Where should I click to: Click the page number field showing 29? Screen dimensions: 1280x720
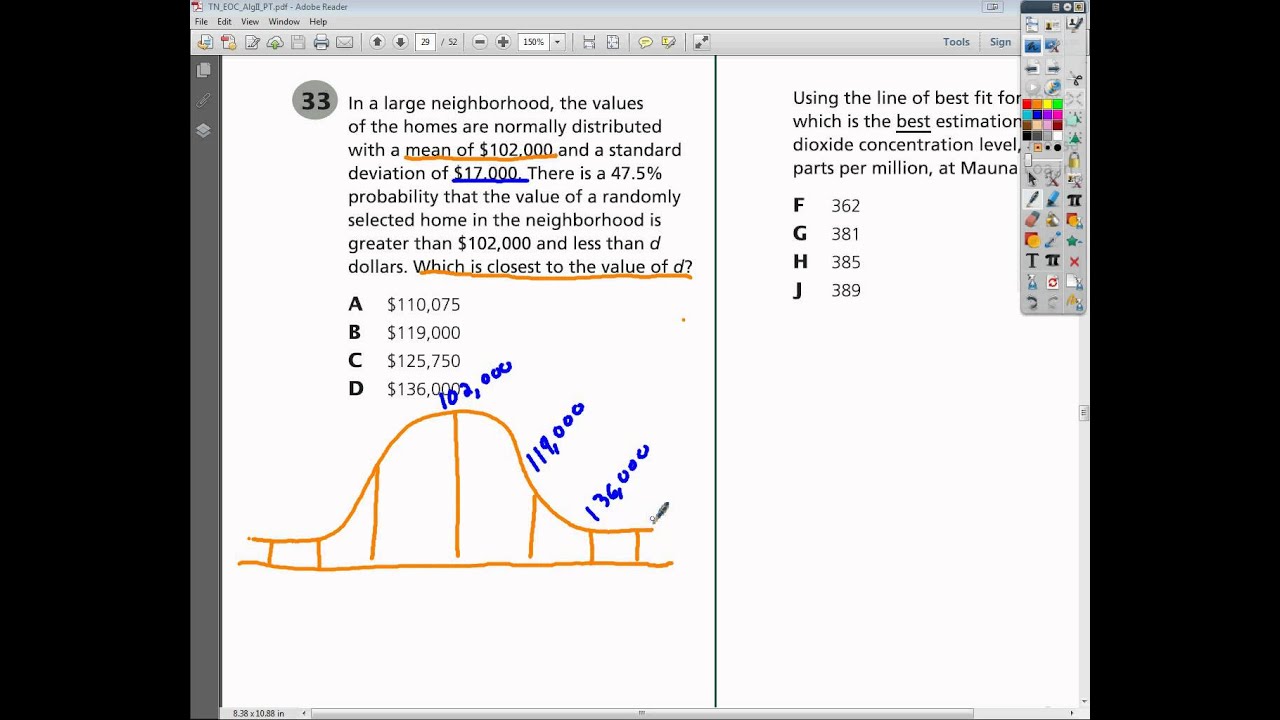click(426, 42)
